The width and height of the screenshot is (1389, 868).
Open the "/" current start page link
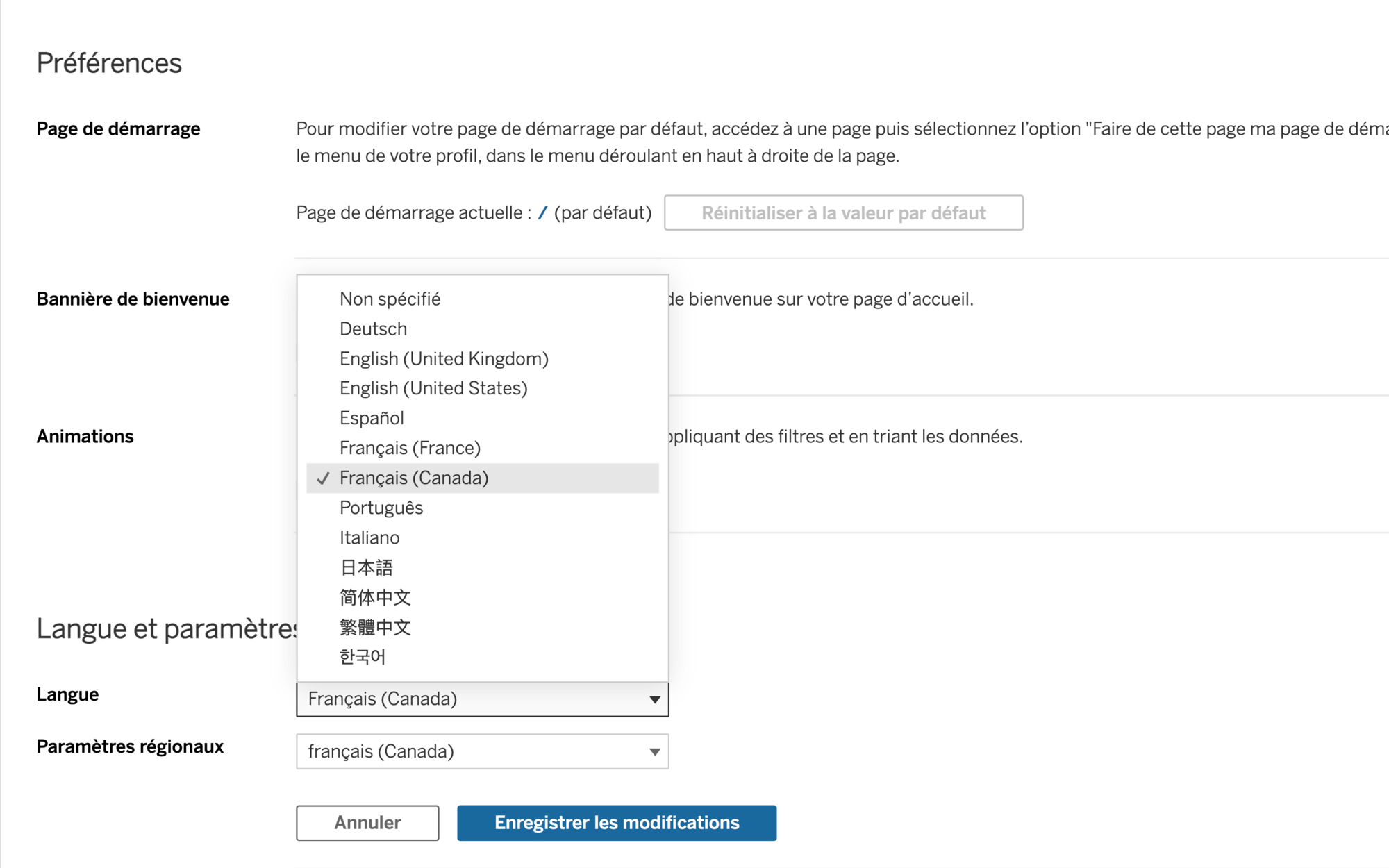544,212
